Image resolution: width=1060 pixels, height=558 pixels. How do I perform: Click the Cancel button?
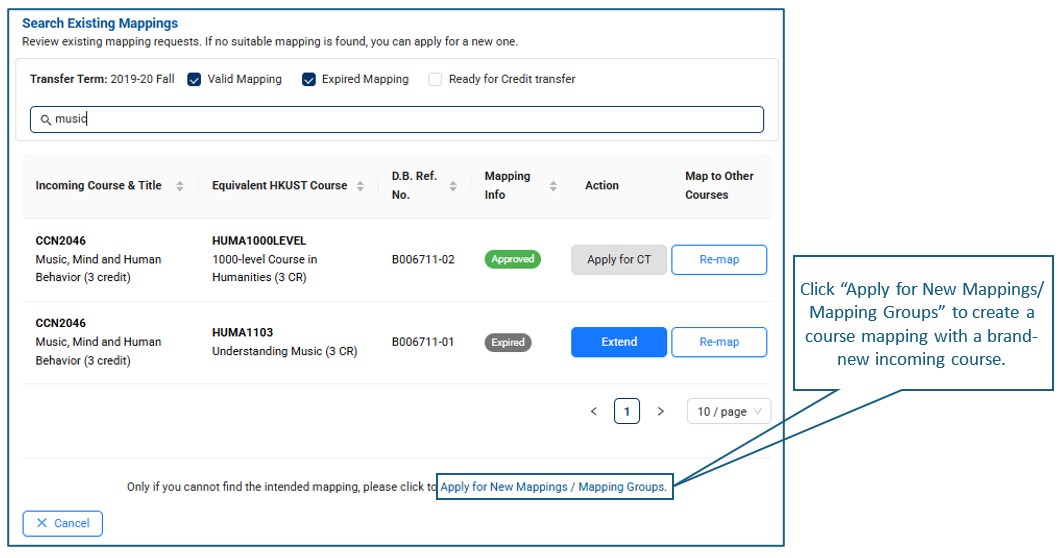click(62, 524)
